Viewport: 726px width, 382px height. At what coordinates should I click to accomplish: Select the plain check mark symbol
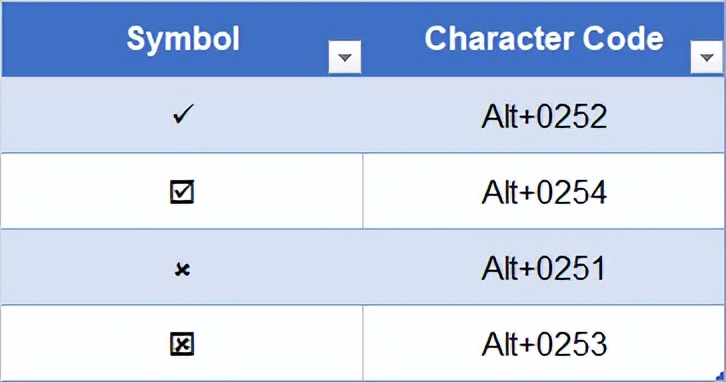[182, 114]
